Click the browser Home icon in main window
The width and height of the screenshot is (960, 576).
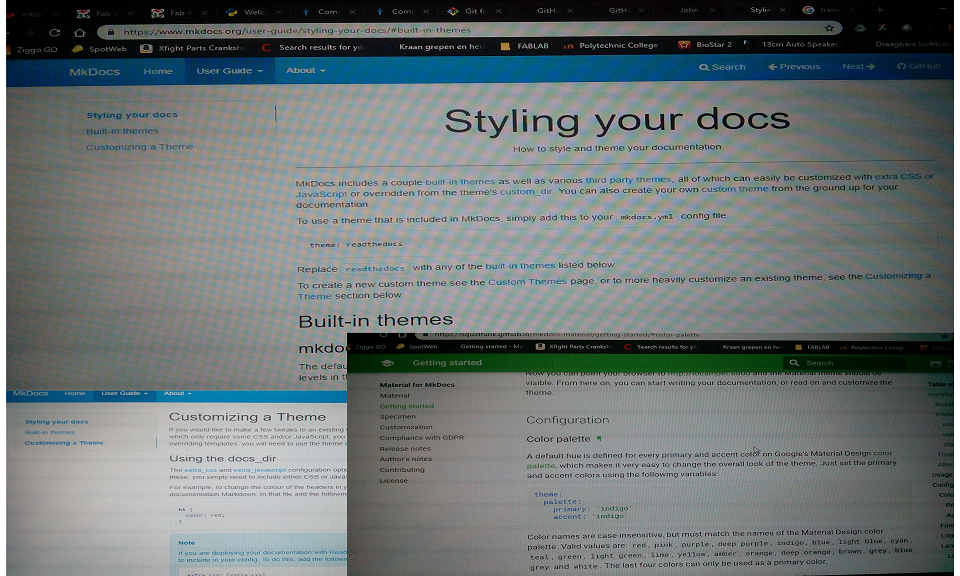(80, 32)
